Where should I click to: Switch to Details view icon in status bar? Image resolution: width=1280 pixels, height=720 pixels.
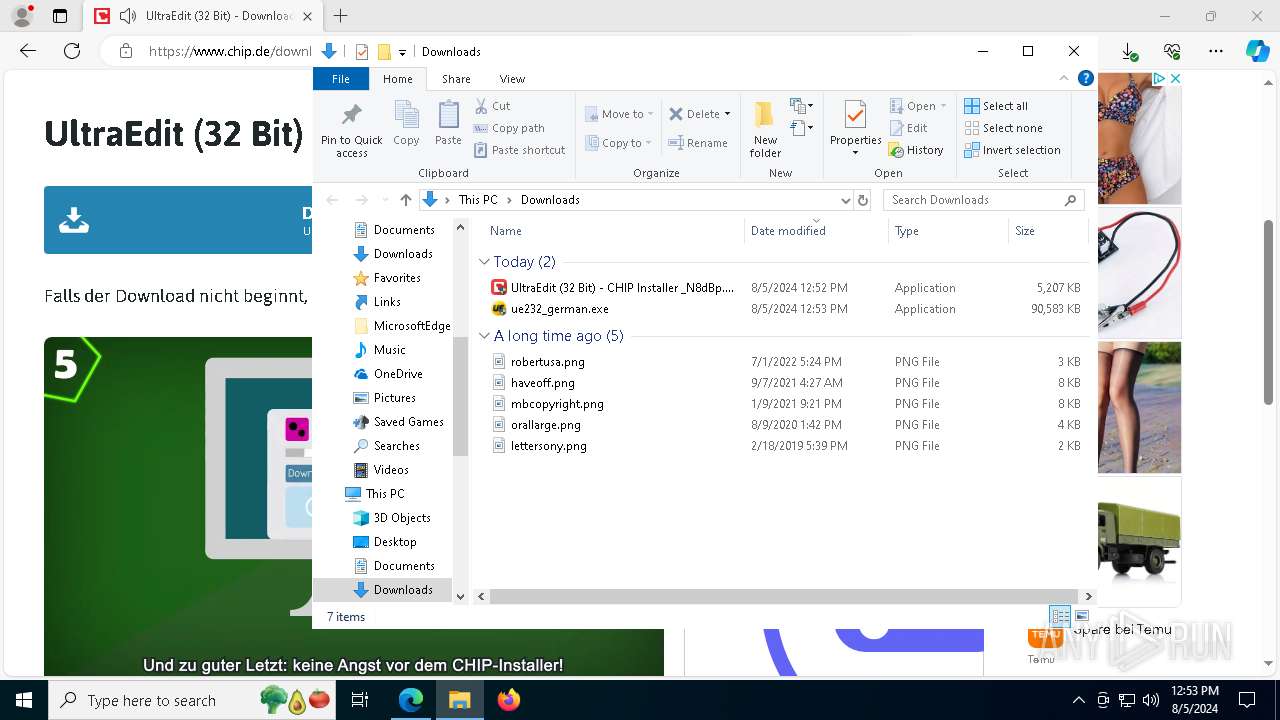tap(1060, 616)
